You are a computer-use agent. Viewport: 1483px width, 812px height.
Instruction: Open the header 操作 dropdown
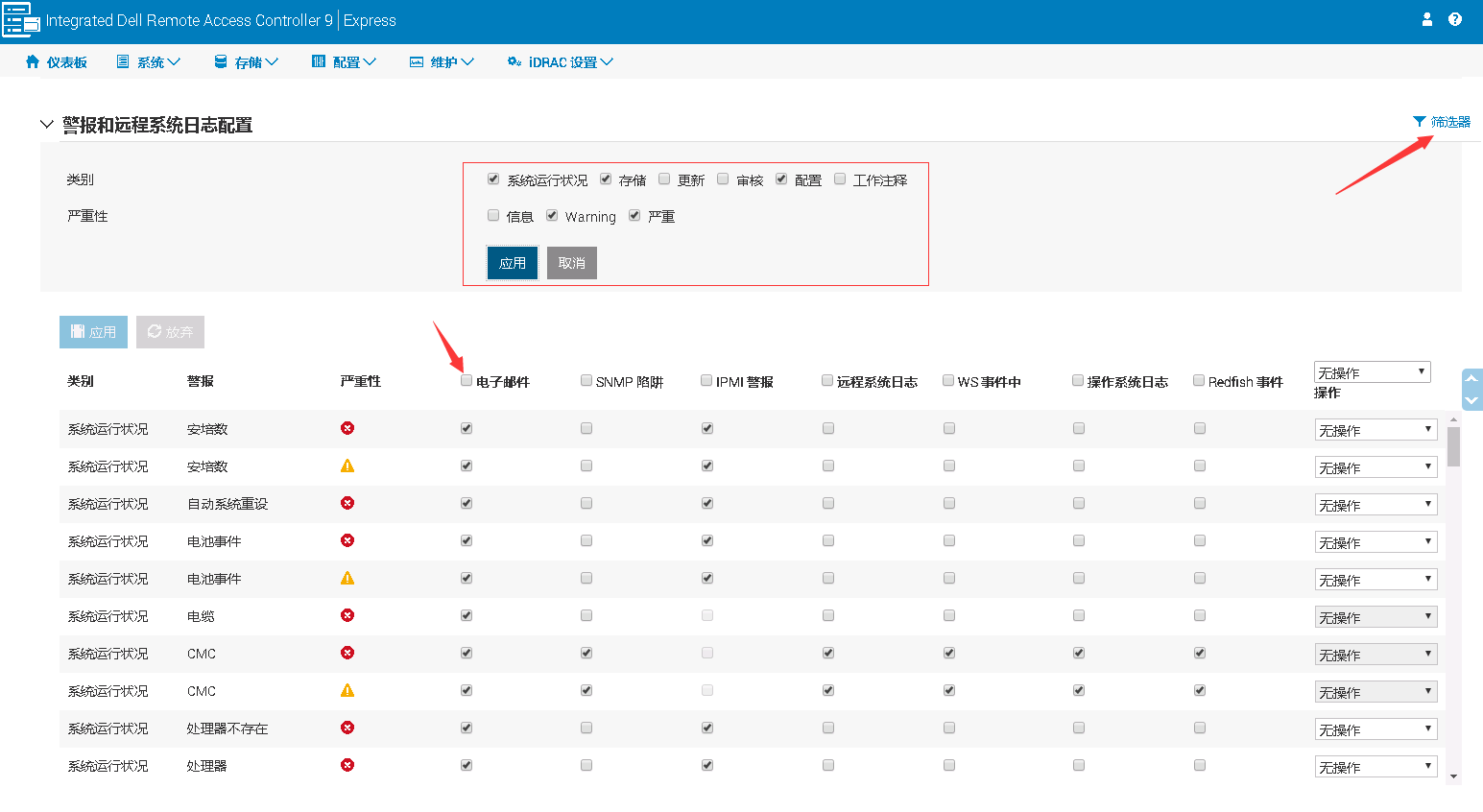click(1373, 371)
